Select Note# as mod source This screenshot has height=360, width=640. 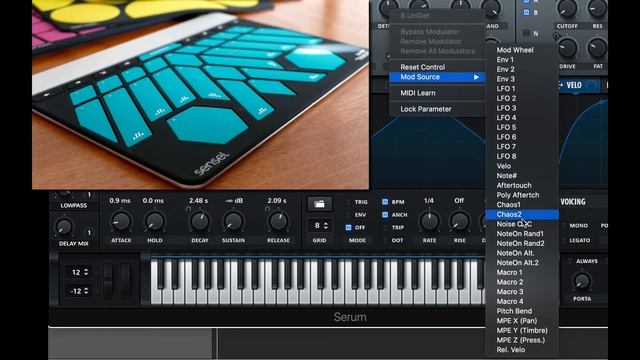point(522,176)
